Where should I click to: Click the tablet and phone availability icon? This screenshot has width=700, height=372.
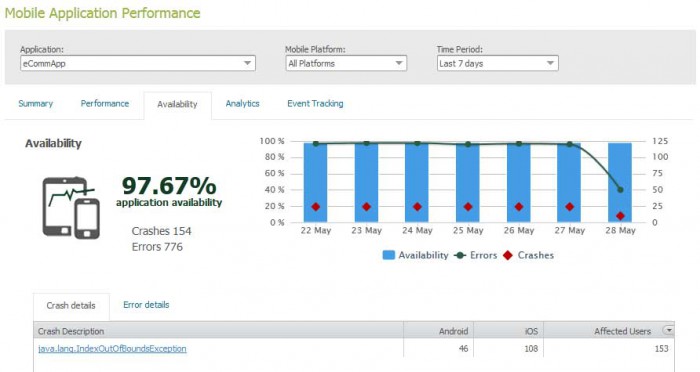click(x=71, y=208)
